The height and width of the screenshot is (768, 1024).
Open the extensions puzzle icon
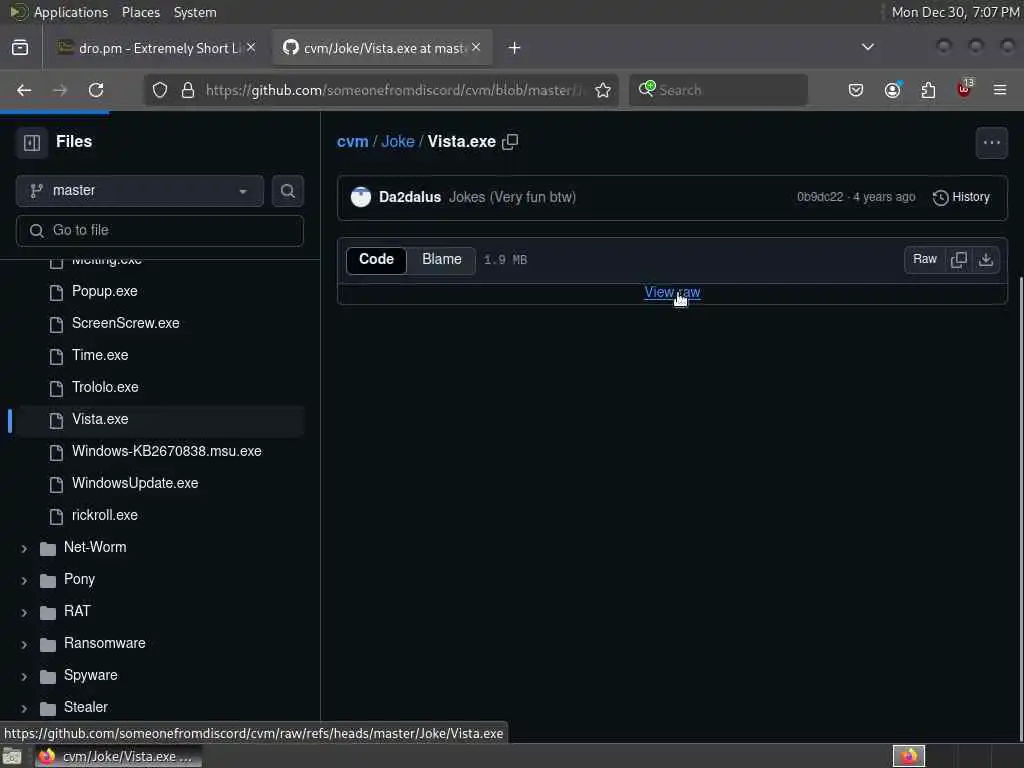[x=928, y=90]
